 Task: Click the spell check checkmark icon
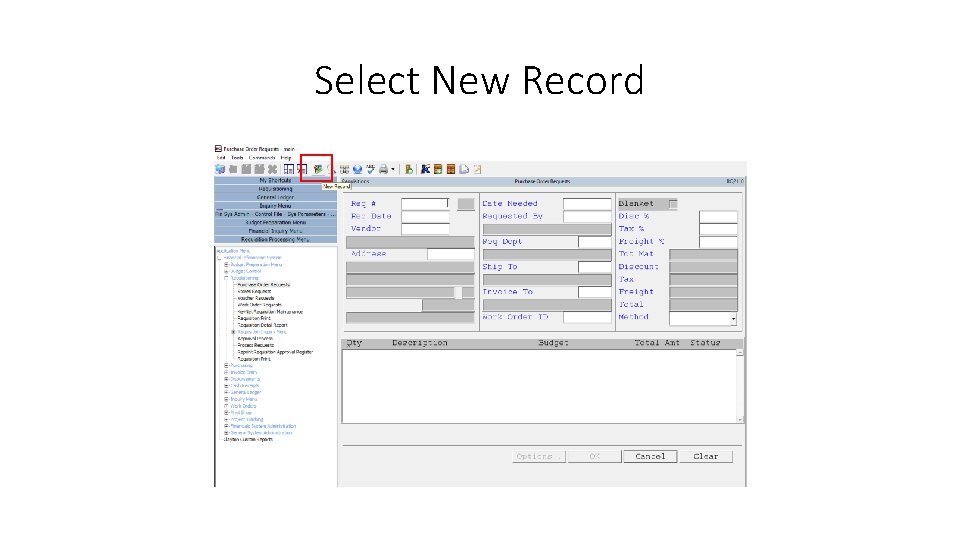(370, 169)
